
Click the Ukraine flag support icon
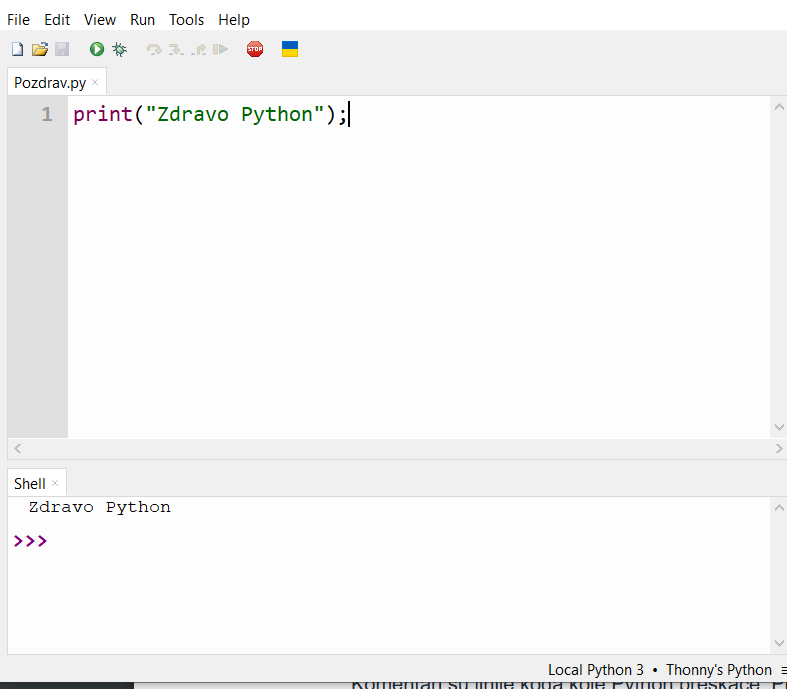290,49
